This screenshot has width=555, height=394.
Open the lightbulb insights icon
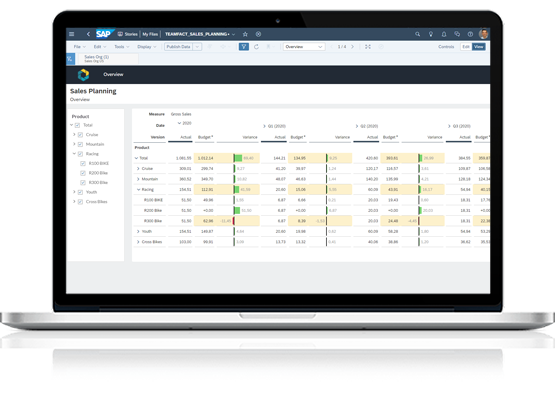click(431, 34)
